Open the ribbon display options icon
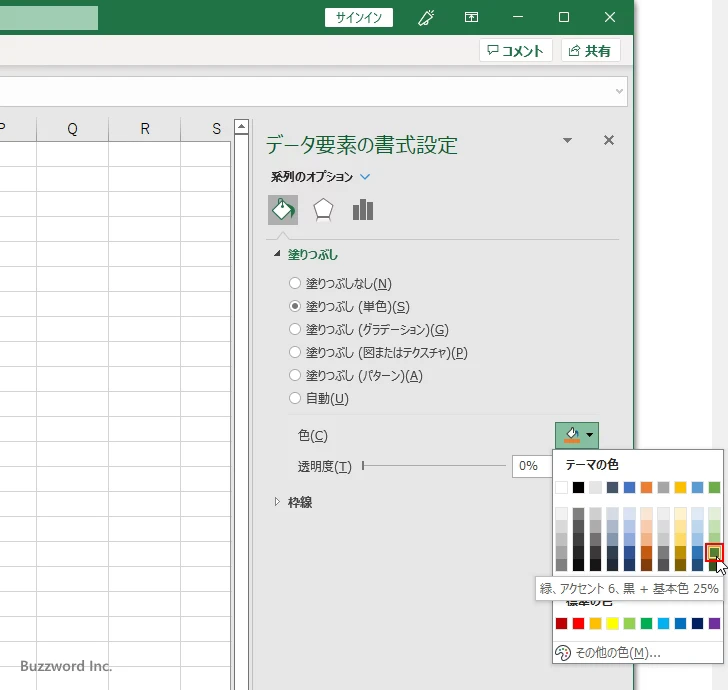The image size is (728, 690). (471, 18)
